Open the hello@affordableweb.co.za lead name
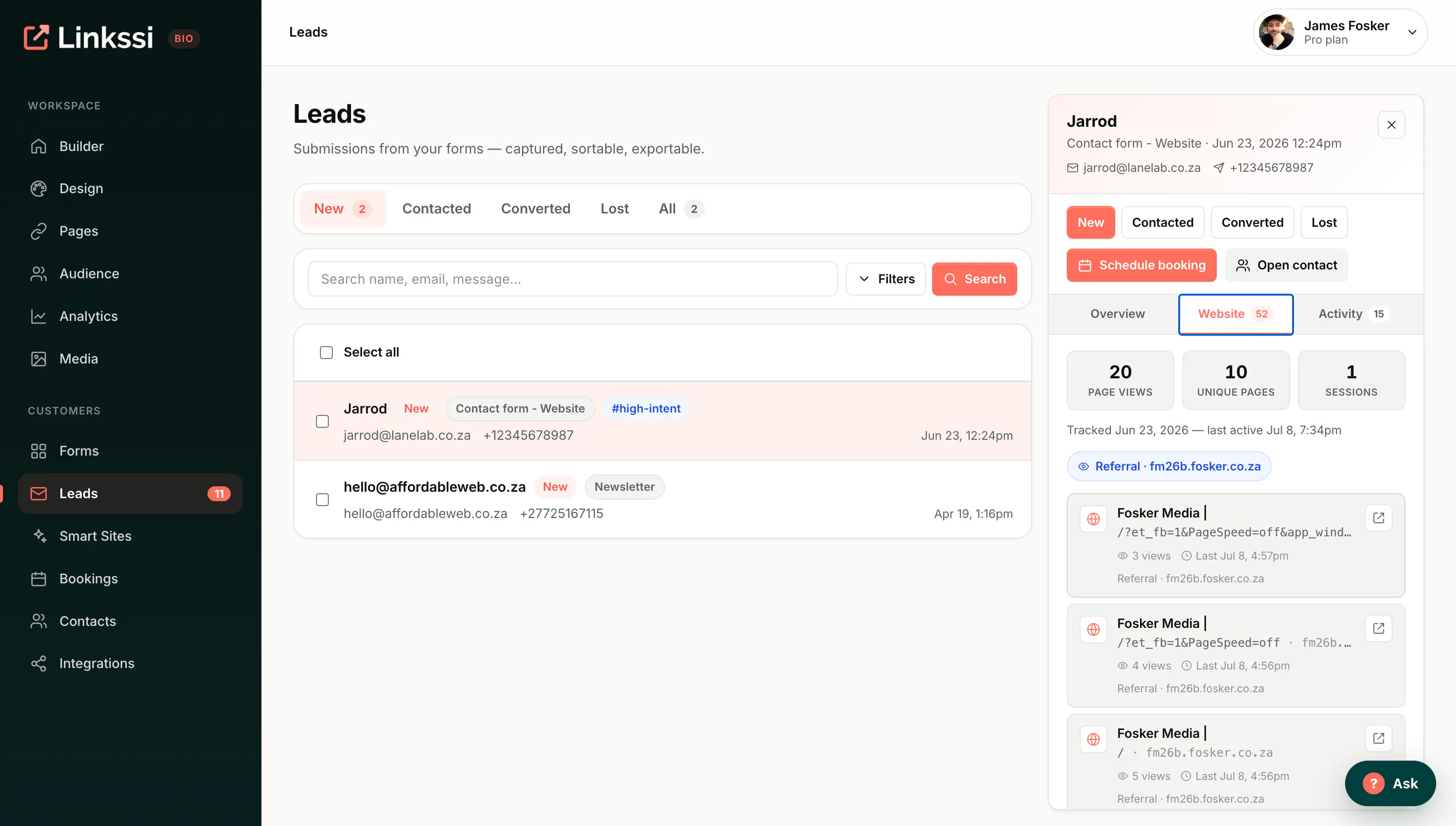The image size is (1456, 826). (434, 487)
